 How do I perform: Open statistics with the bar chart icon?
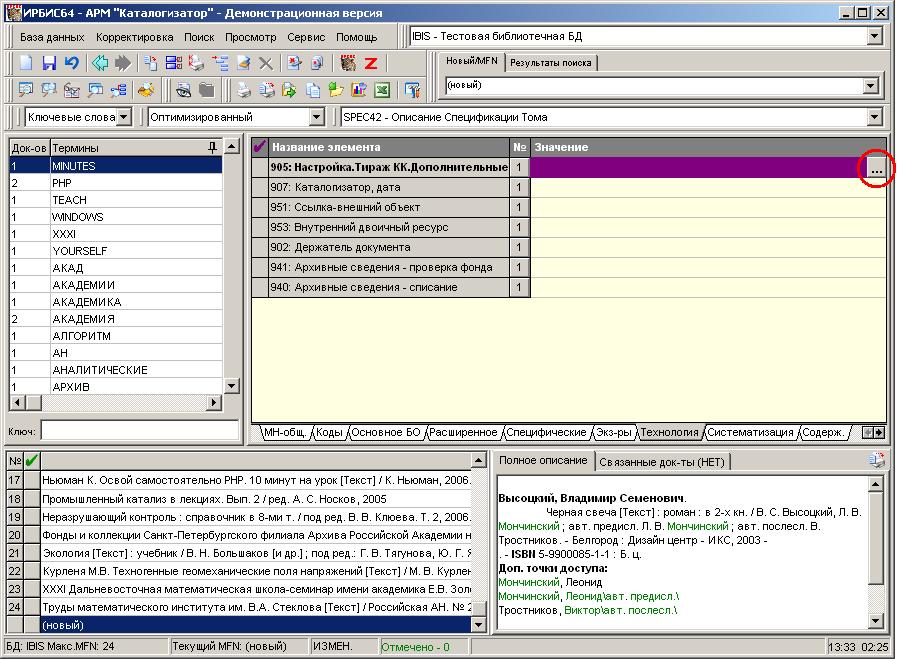[x=359, y=90]
